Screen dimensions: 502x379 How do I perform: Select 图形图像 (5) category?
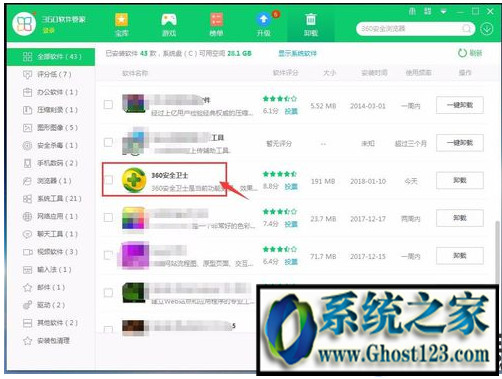point(51,127)
